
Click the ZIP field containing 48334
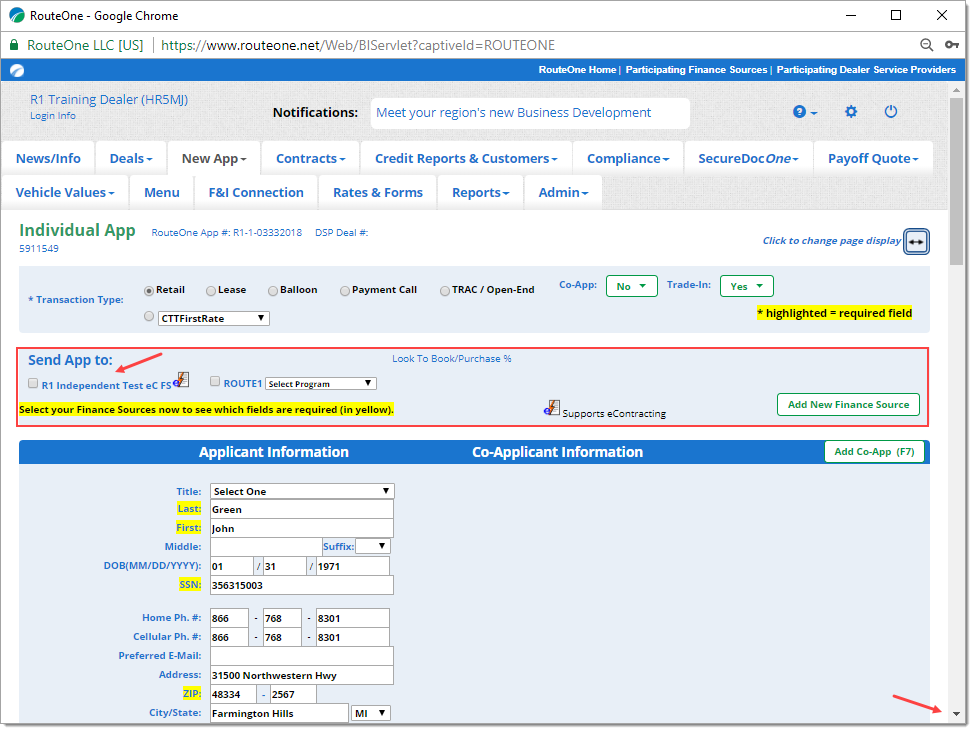233,694
